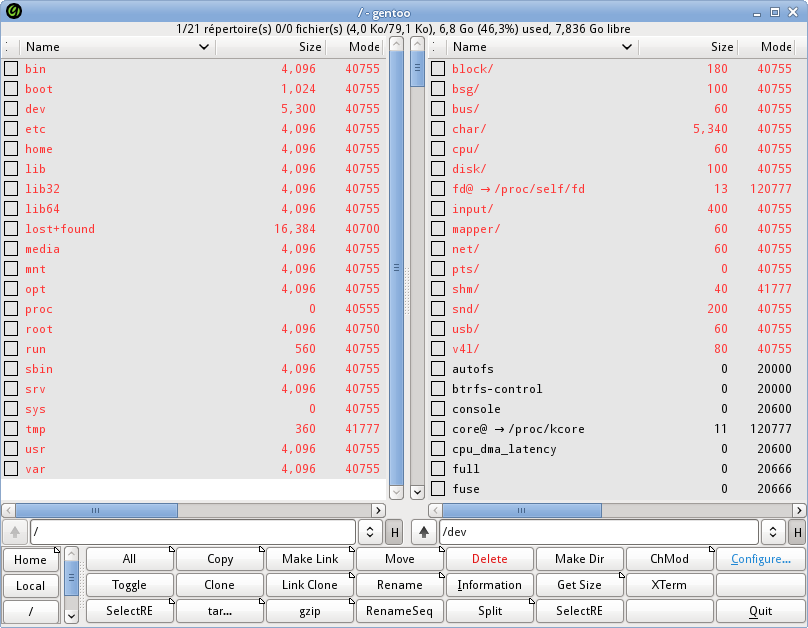Open the H history button beside the /dev path
Image resolution: width=808 pixels, height=628 pixels.
tap(798, 532)
